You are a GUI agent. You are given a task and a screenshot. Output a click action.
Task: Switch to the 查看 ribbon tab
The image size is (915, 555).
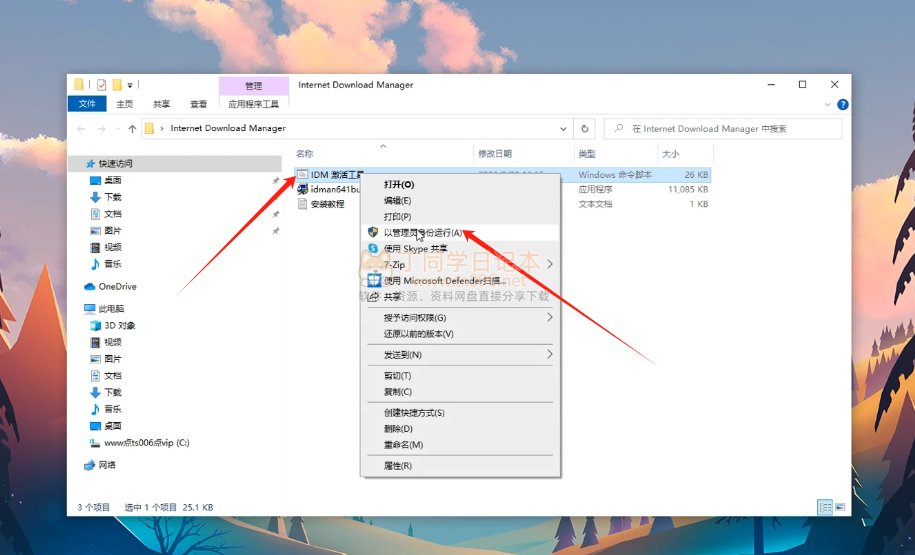point(198,104)
